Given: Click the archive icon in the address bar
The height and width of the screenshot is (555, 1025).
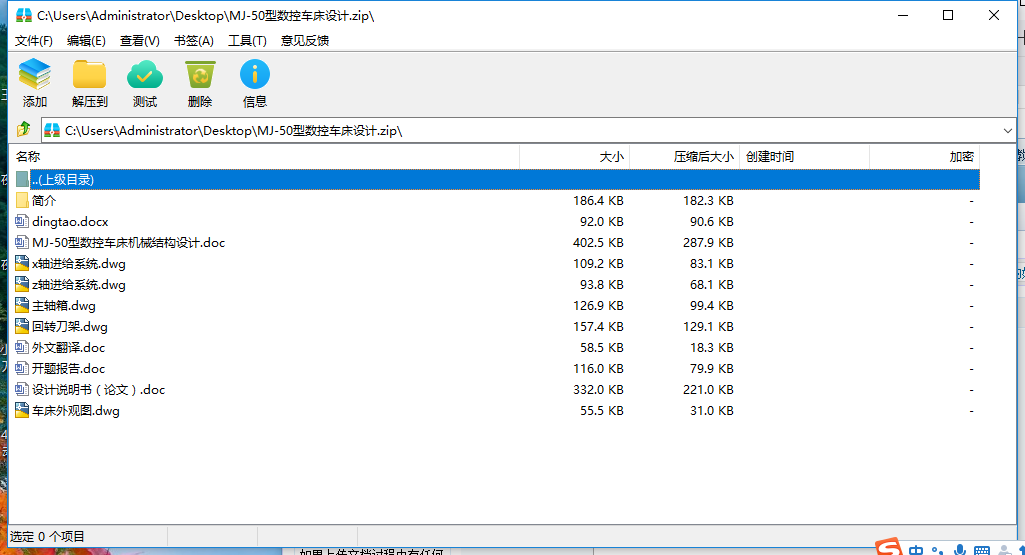Looking at the screenshot, I should click(52, 131).
